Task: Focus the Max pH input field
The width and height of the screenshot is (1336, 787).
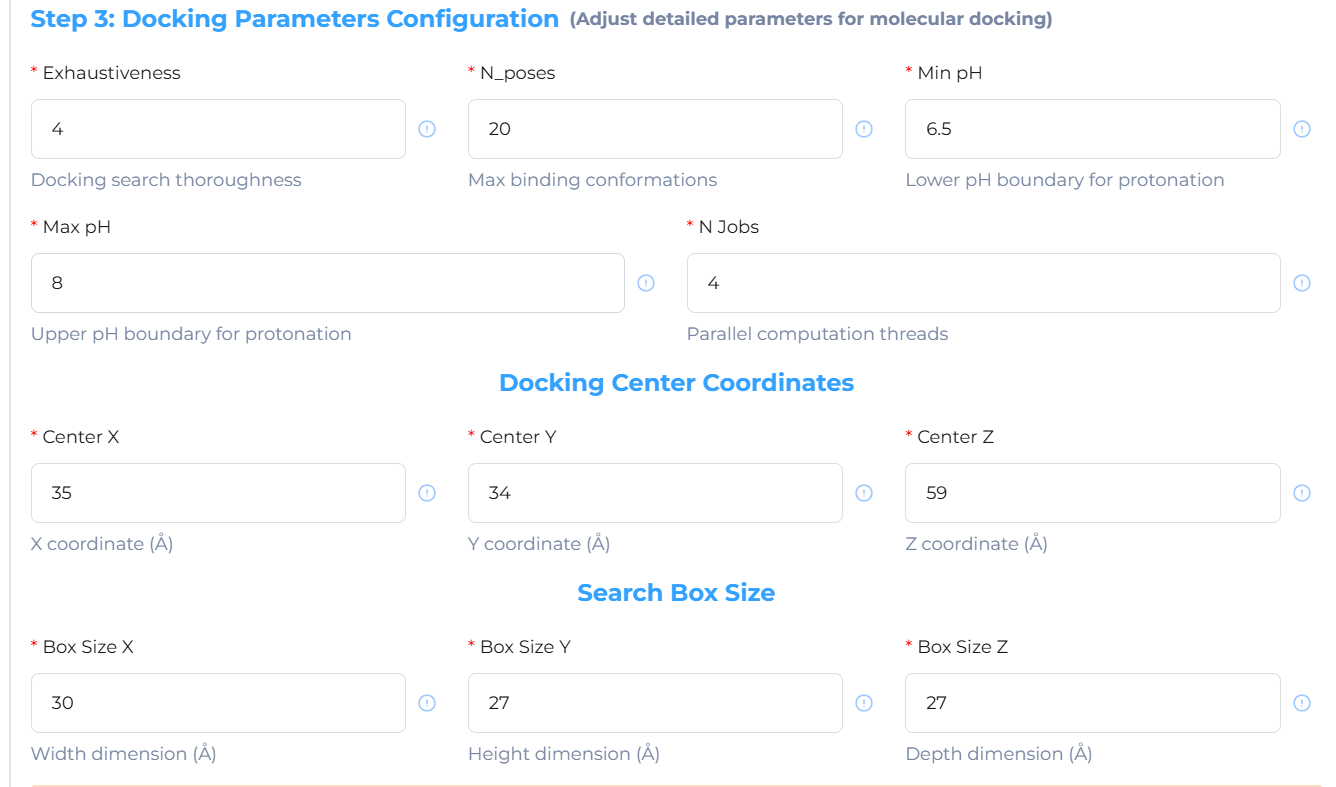Action: pos(327,283)
